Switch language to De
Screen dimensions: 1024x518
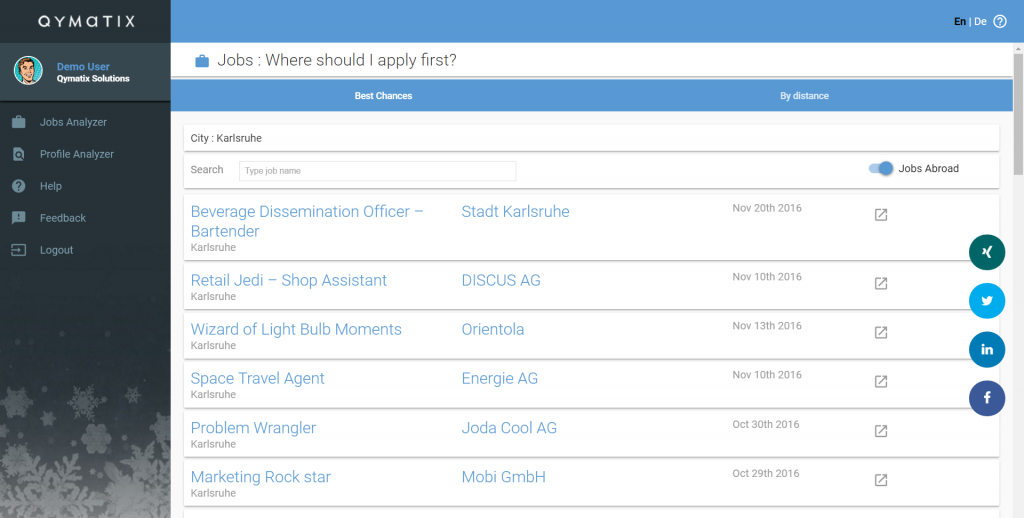[x=980, y=22]
